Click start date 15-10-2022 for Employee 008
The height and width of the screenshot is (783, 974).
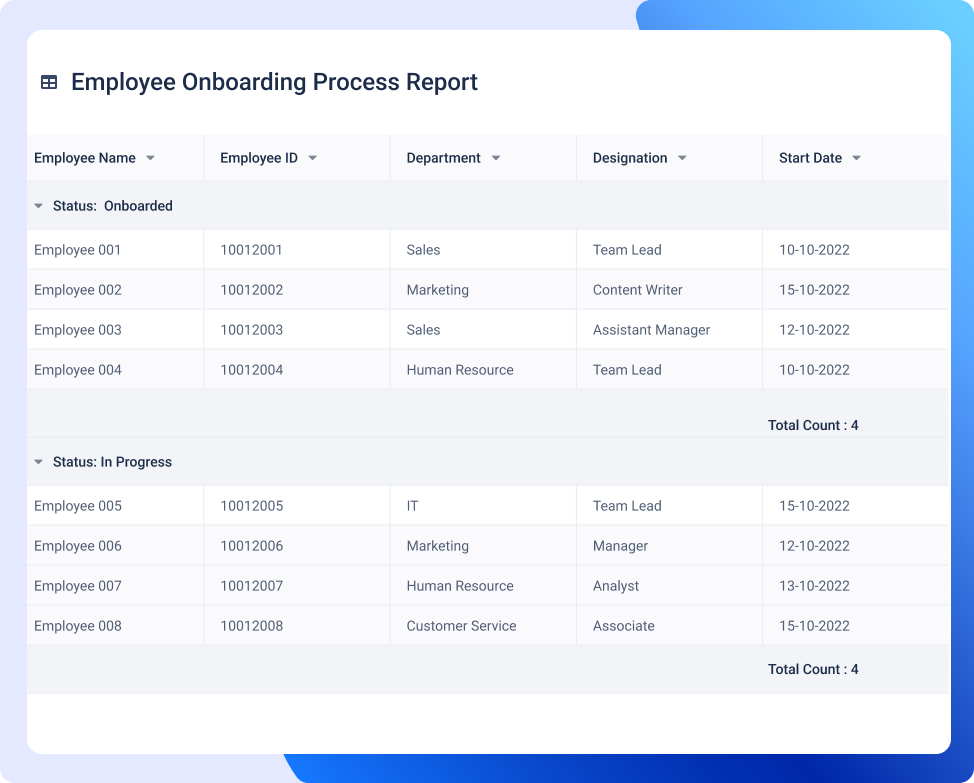pyautogui.click(x=814, y=626)
